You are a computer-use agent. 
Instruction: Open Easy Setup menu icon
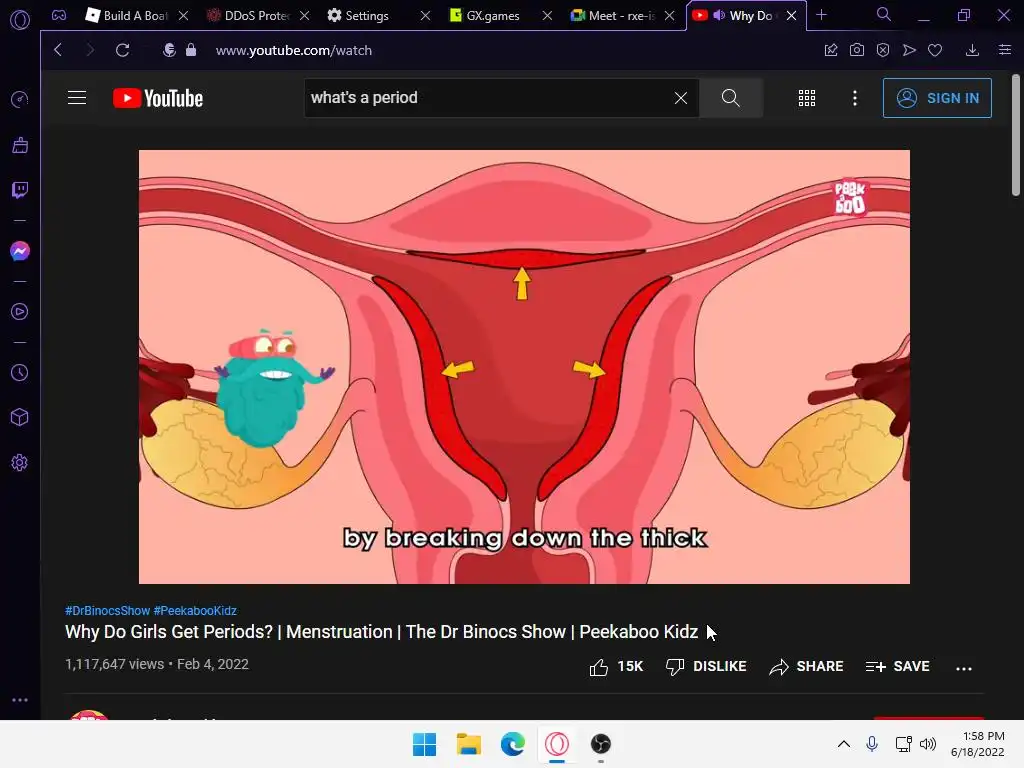(1005, 50)
